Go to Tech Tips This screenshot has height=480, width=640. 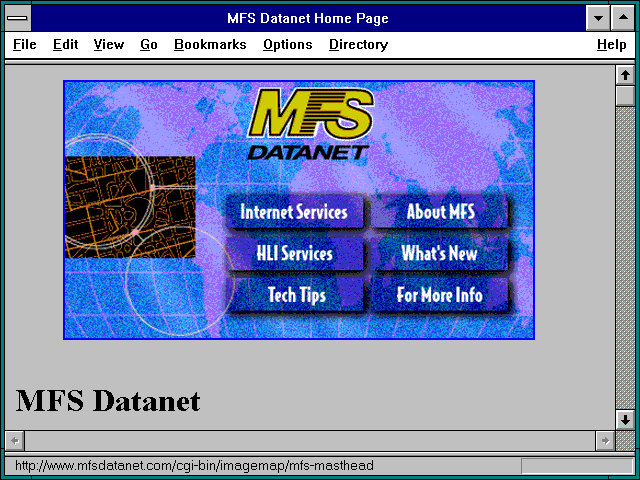tap(294, 295)
